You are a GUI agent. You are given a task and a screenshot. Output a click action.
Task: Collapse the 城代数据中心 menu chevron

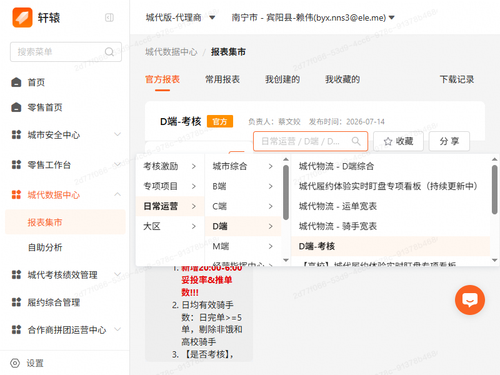117,194
